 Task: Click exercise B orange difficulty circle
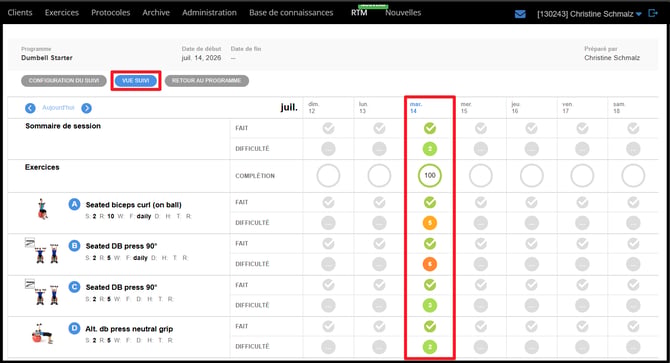[x=430, y=264]
